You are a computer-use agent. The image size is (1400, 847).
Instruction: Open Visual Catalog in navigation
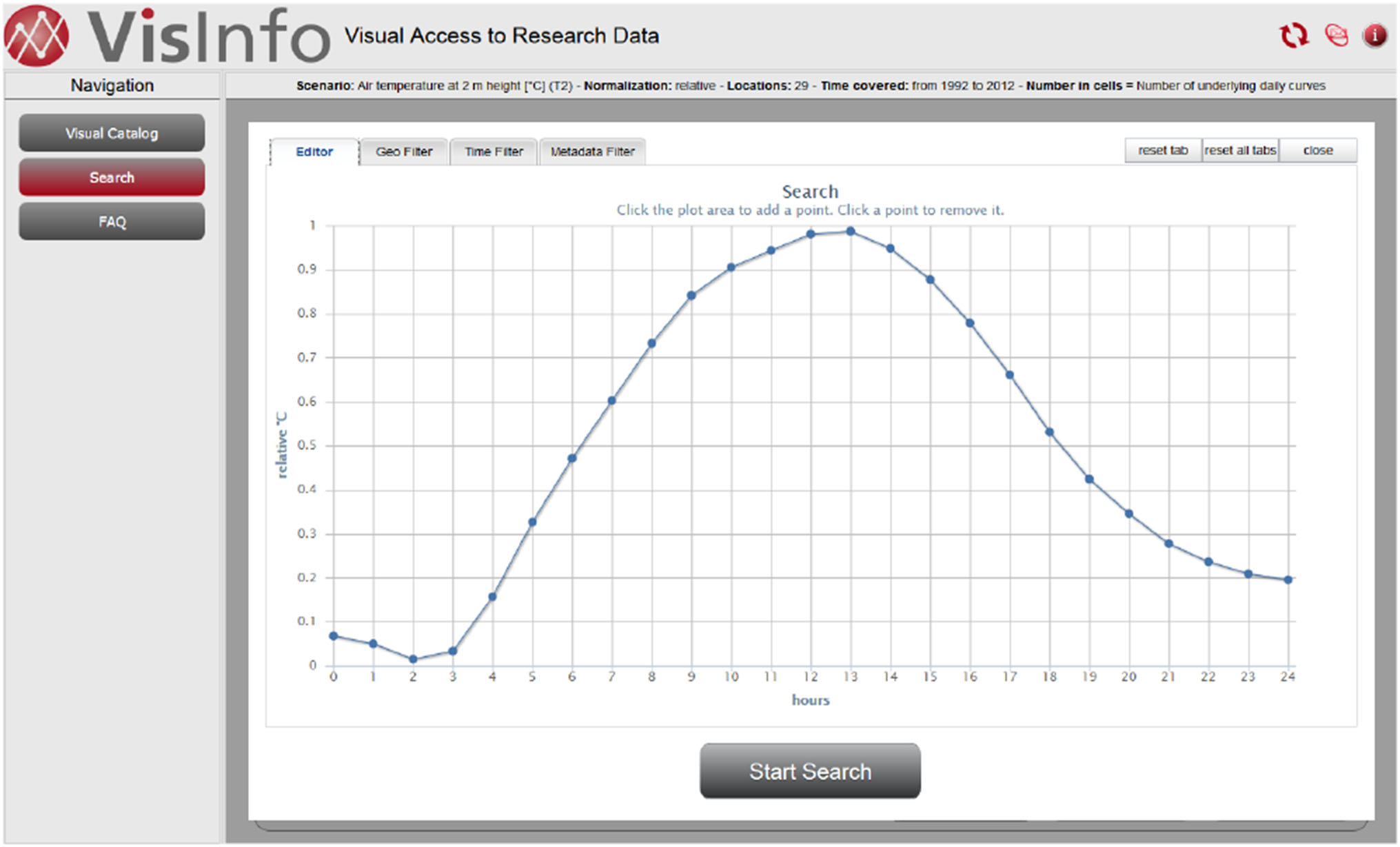click(x=112, y=133)
